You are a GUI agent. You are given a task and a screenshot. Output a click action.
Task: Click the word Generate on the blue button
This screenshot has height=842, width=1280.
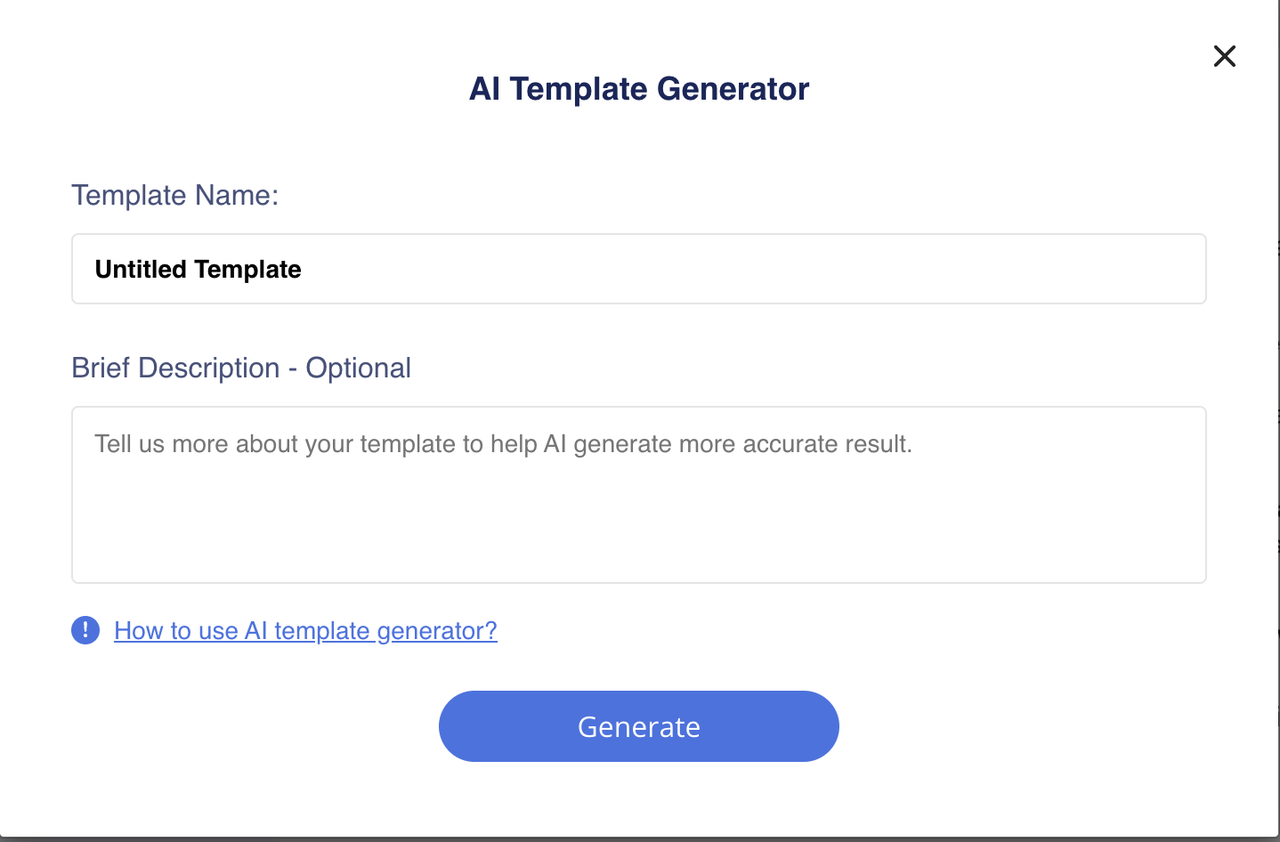(x=639, y=727)
